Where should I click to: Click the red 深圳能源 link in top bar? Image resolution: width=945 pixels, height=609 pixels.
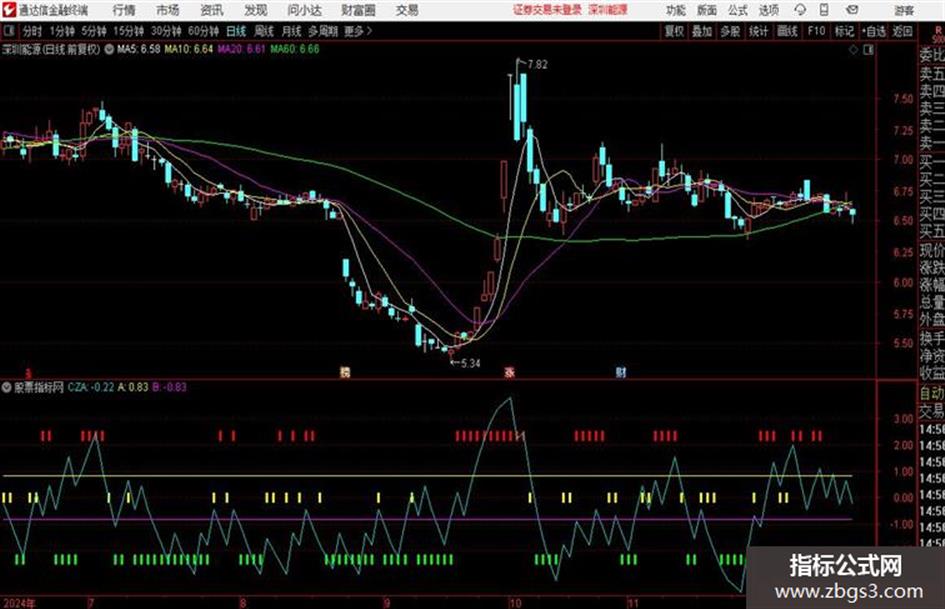[608, 10]
